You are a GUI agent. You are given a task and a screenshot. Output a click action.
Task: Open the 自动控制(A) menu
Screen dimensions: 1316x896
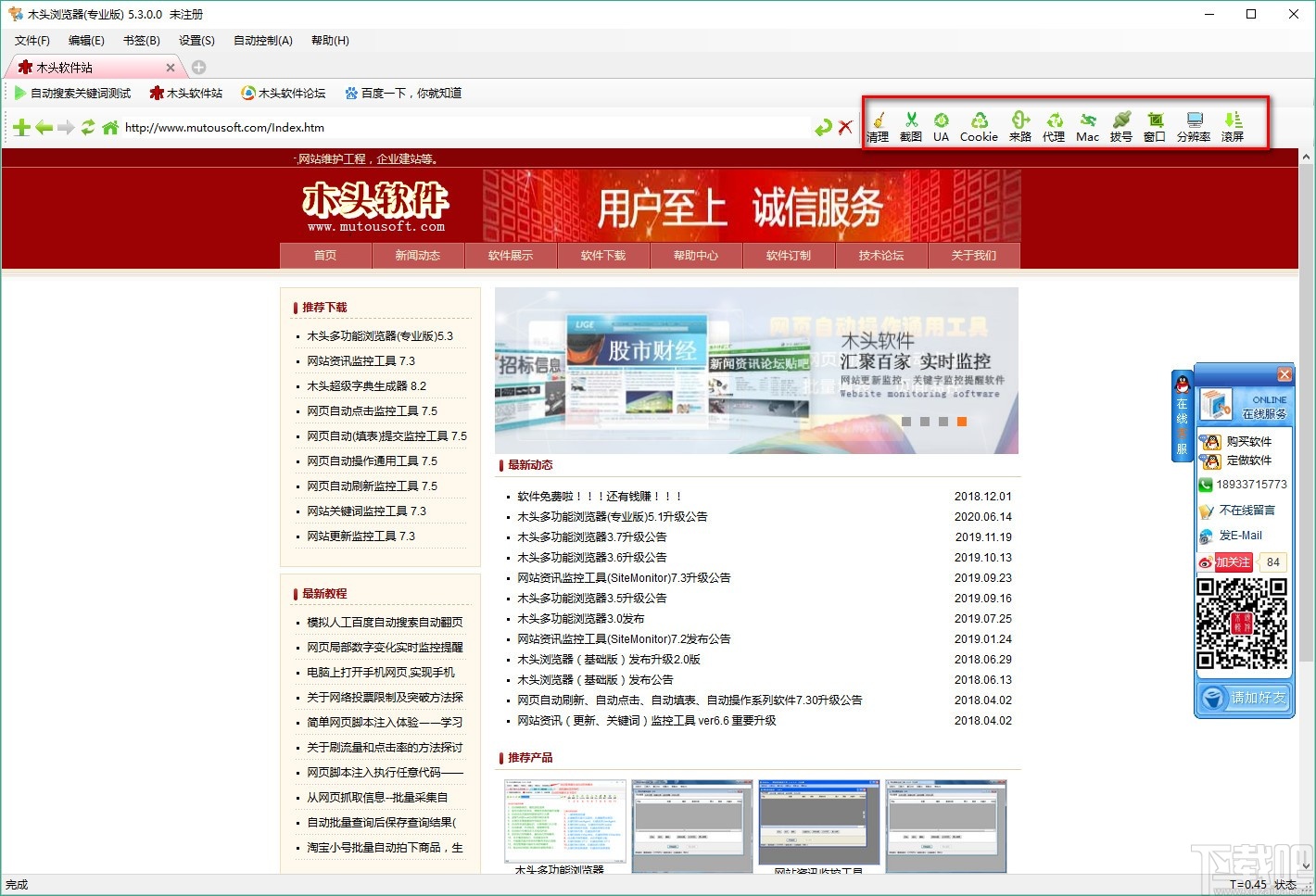click(x=263, y=41)
